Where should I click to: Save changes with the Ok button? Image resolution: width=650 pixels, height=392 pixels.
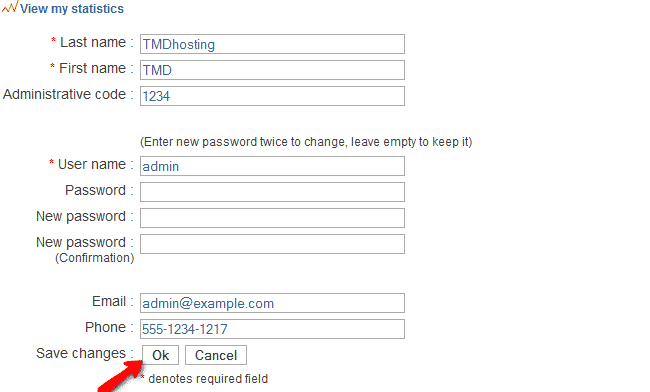(160, 355)
